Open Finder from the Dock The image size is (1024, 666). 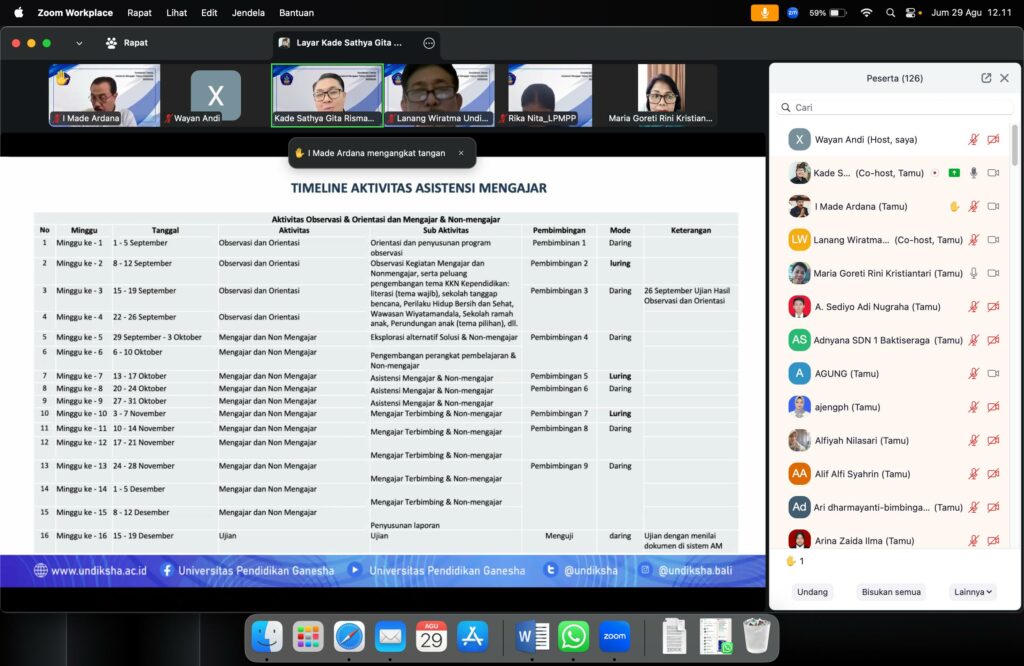pyautogui.click(x=267, y=636)
